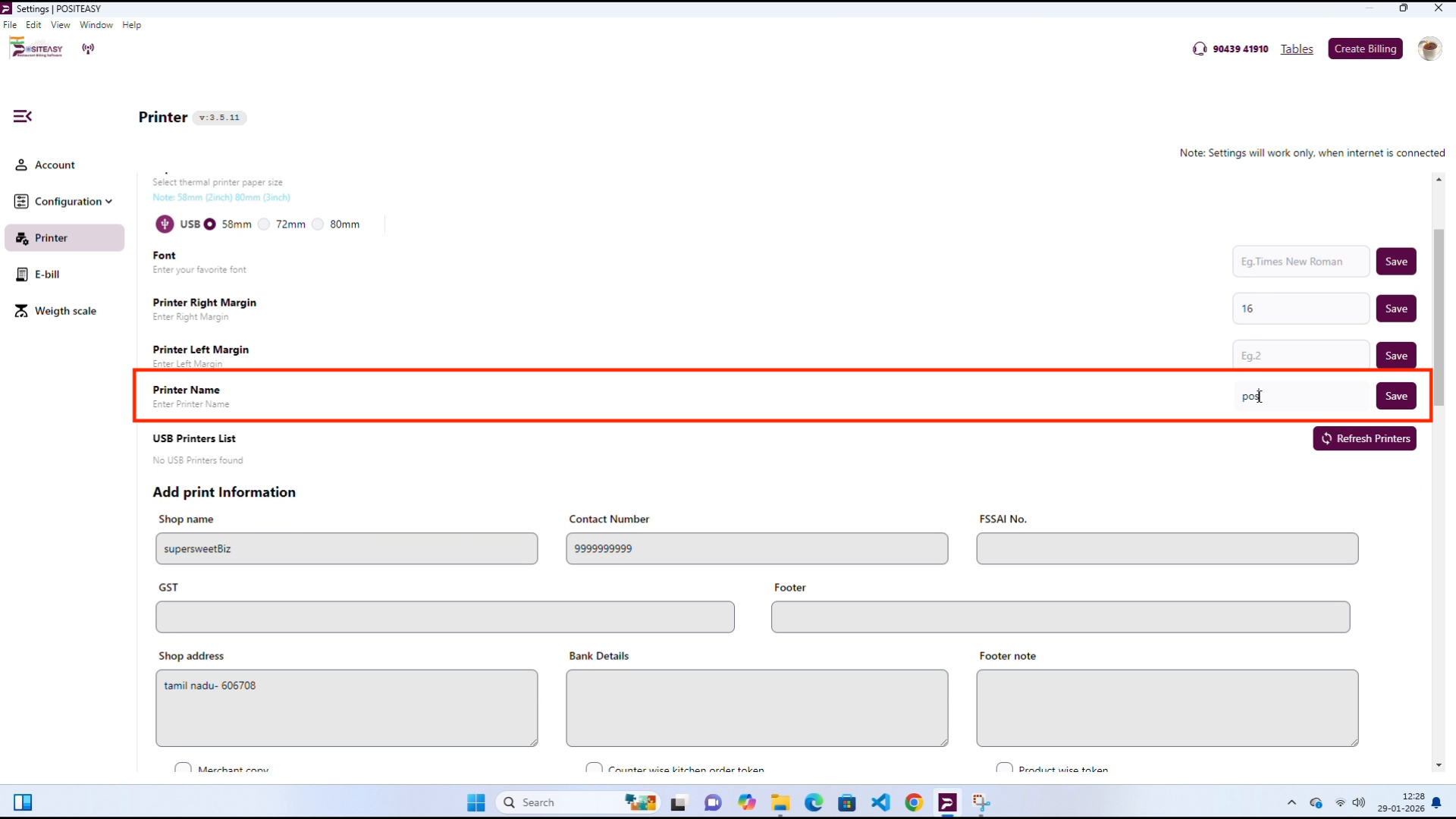Click the headset support icon

[1199, 49]
